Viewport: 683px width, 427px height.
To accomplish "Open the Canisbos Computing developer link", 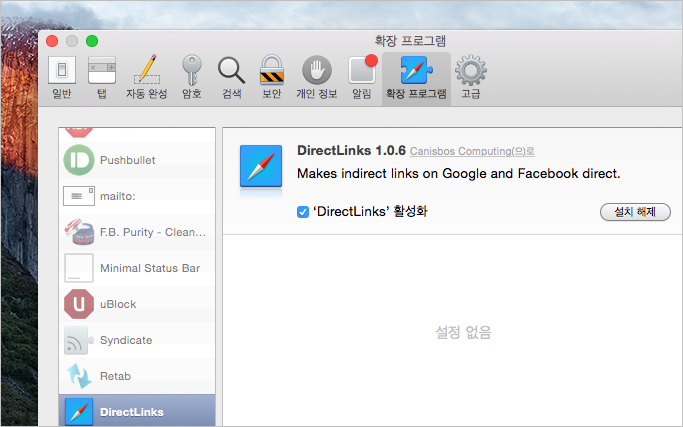I will coord(472,151).
